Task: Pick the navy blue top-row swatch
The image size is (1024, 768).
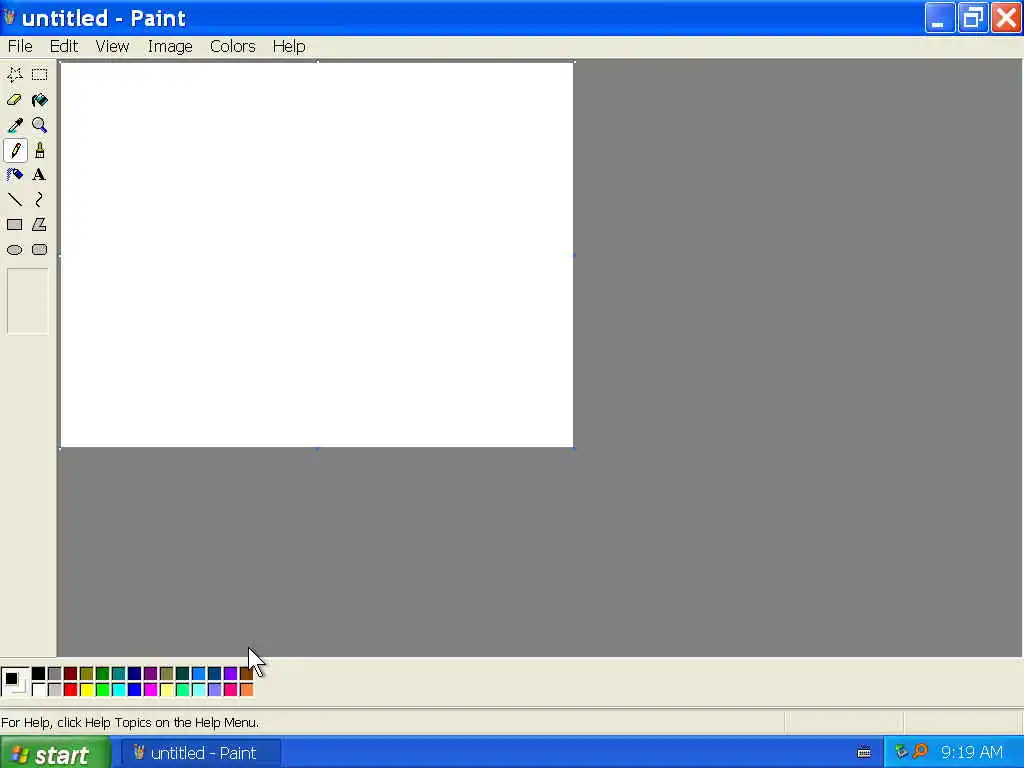Action: coord(135,673)
